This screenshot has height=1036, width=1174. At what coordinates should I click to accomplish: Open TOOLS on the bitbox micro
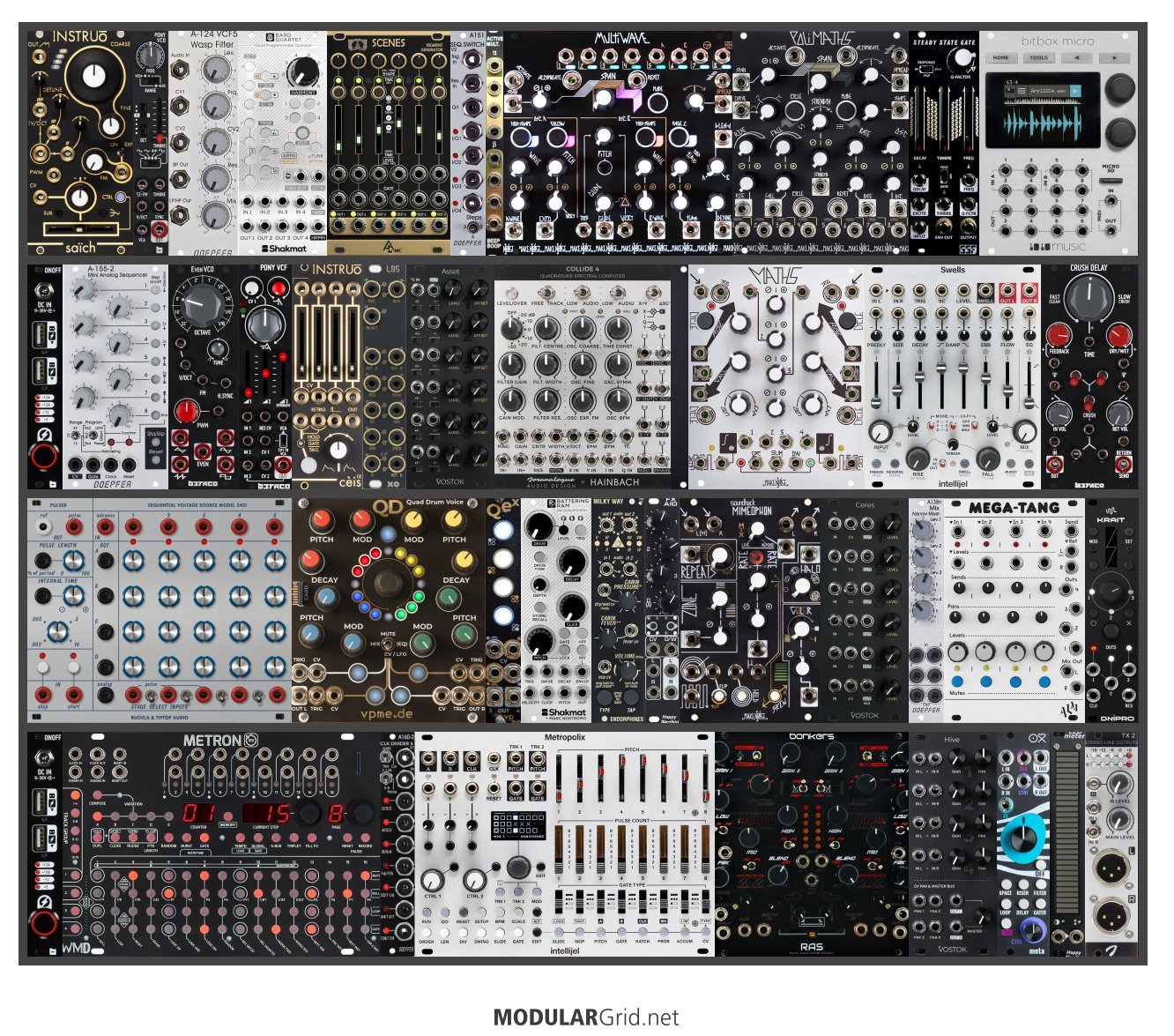(1040, 58)
